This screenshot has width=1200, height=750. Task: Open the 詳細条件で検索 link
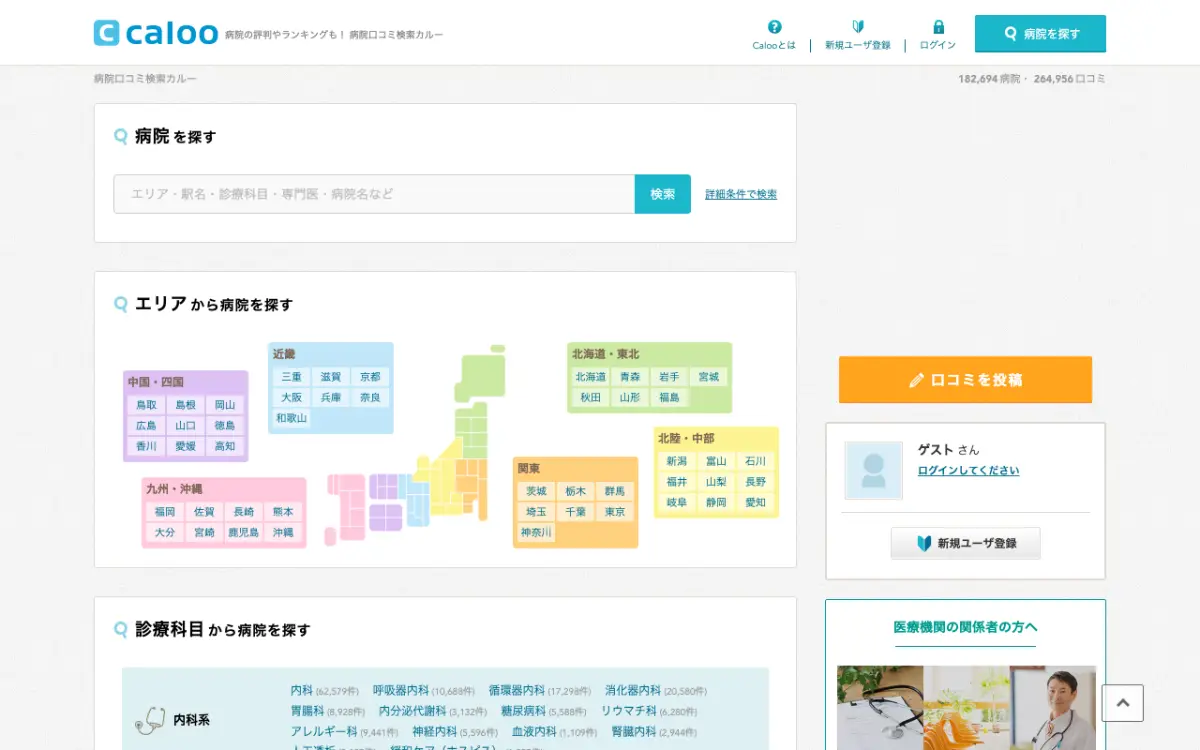741,194
